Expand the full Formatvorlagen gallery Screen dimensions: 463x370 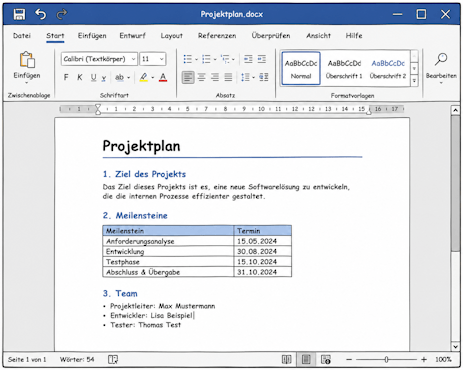(414, 81)
